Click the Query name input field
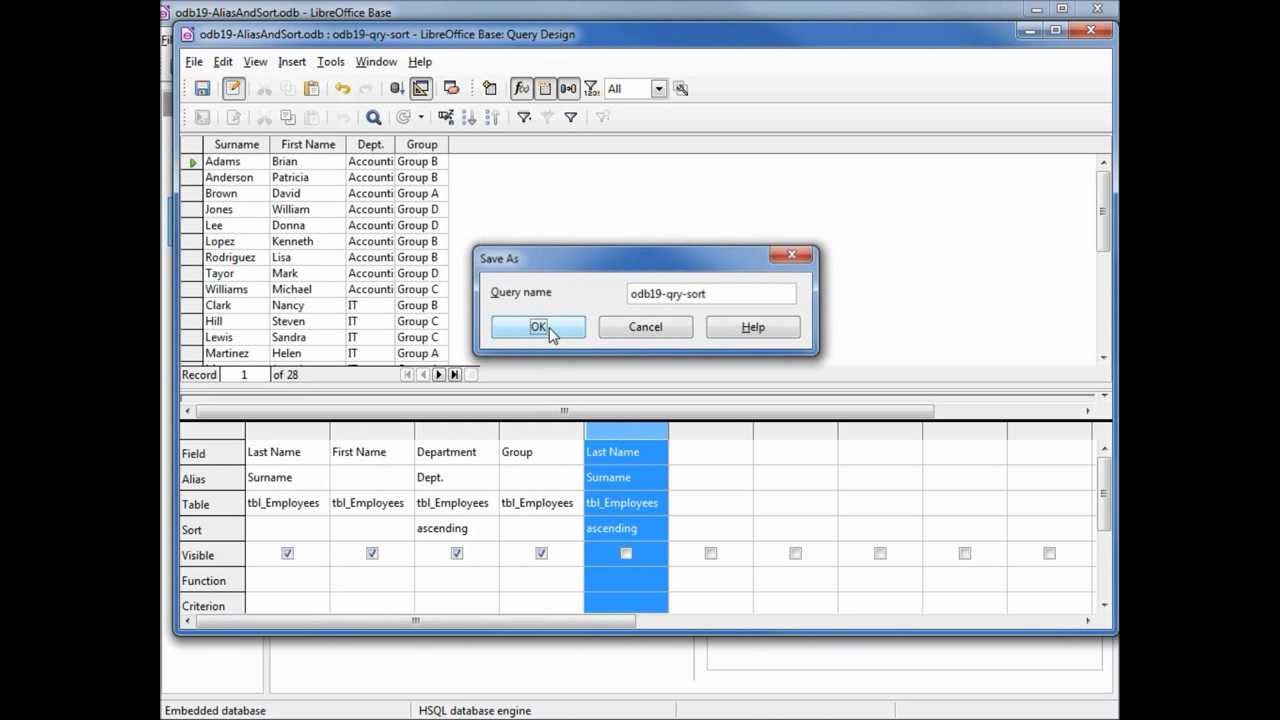The width and height of the screenshot is (1280, 720). click(x=711, y=294)
